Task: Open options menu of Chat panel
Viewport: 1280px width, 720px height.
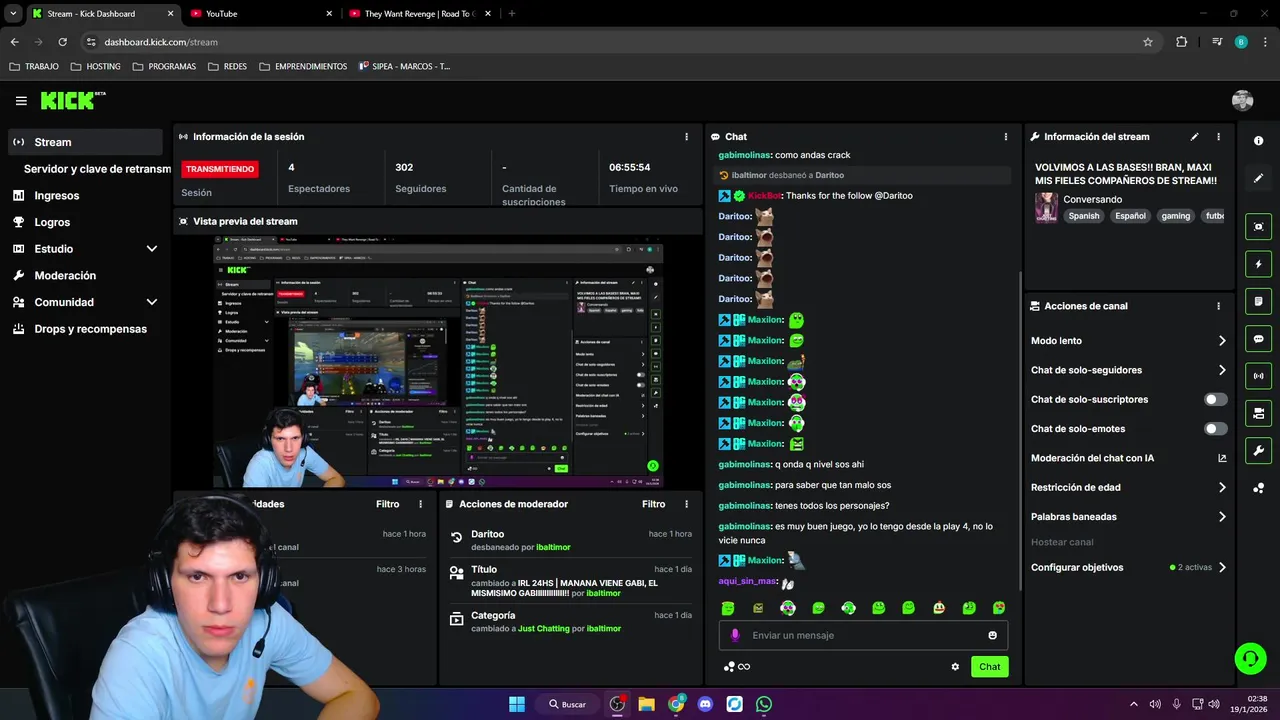Action: tap(1006, 137)
